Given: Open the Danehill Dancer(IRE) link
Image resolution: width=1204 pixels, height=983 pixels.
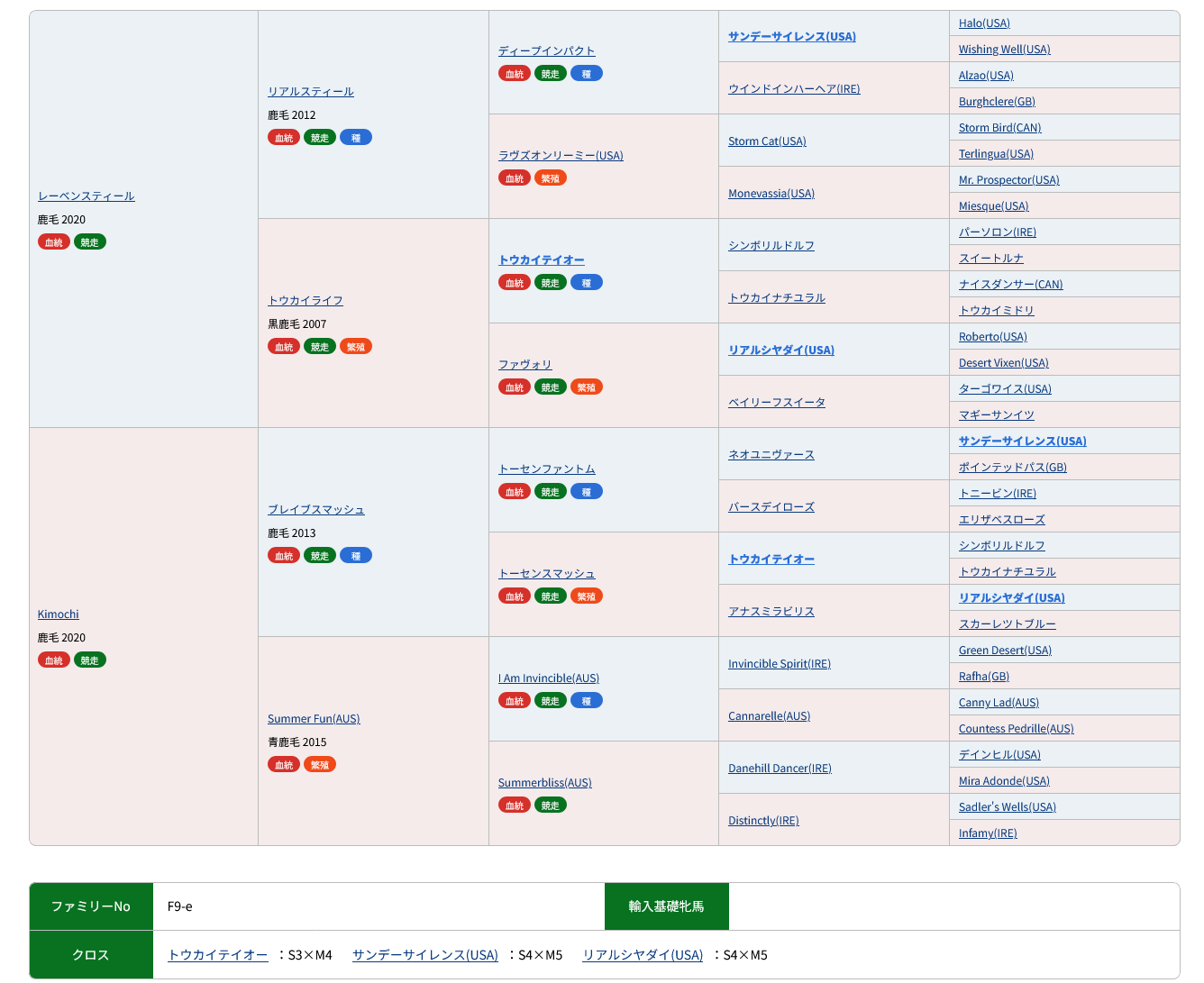Looking at the screenshot, I should pos(780,769).
